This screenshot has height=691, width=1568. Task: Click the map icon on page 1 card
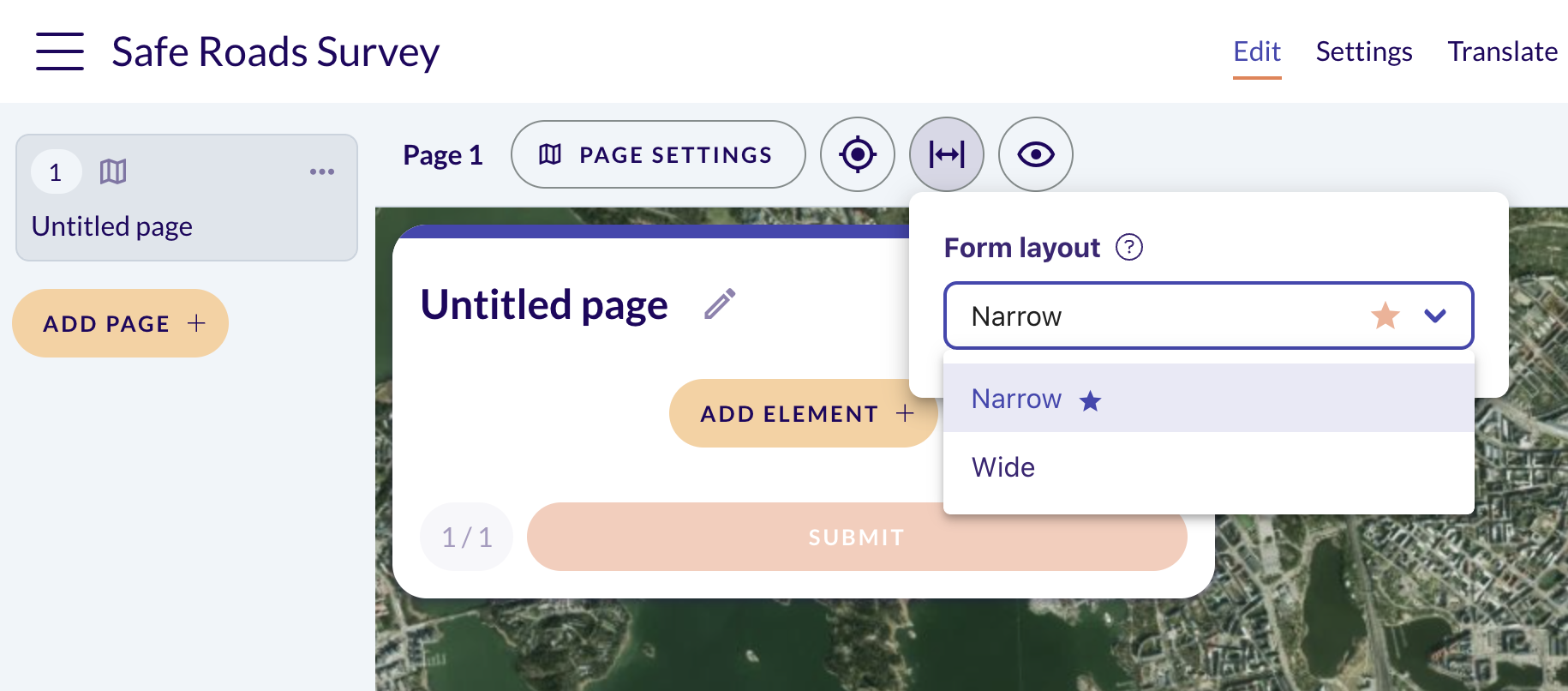click(x=113, y=172)
